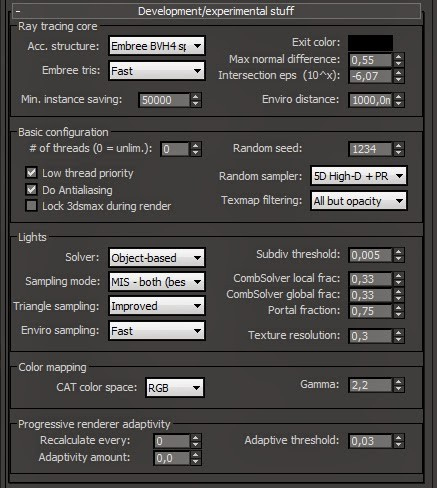
Task: Decrease Intersection eps with down arrow
Action: 398,79
